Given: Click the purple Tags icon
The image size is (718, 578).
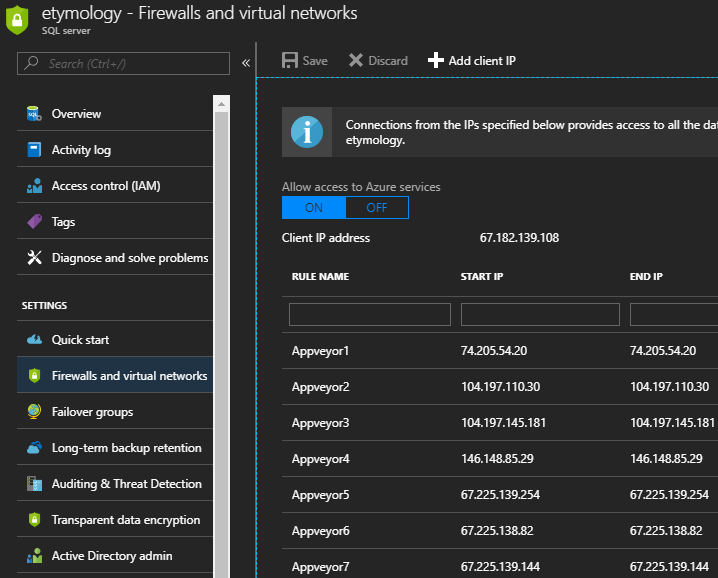Looking at the screenshot, I should [34, 222].
